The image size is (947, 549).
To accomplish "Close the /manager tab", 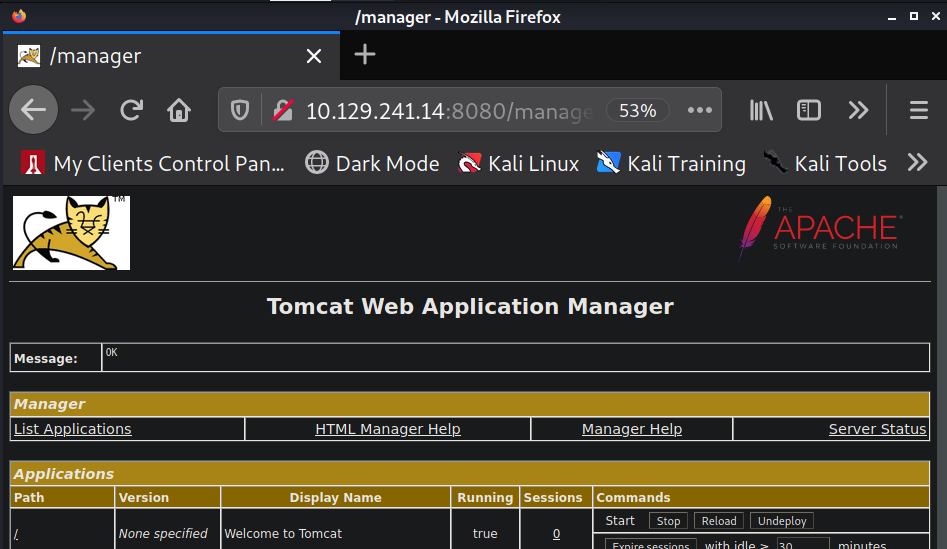I will [x=313, y=56].
